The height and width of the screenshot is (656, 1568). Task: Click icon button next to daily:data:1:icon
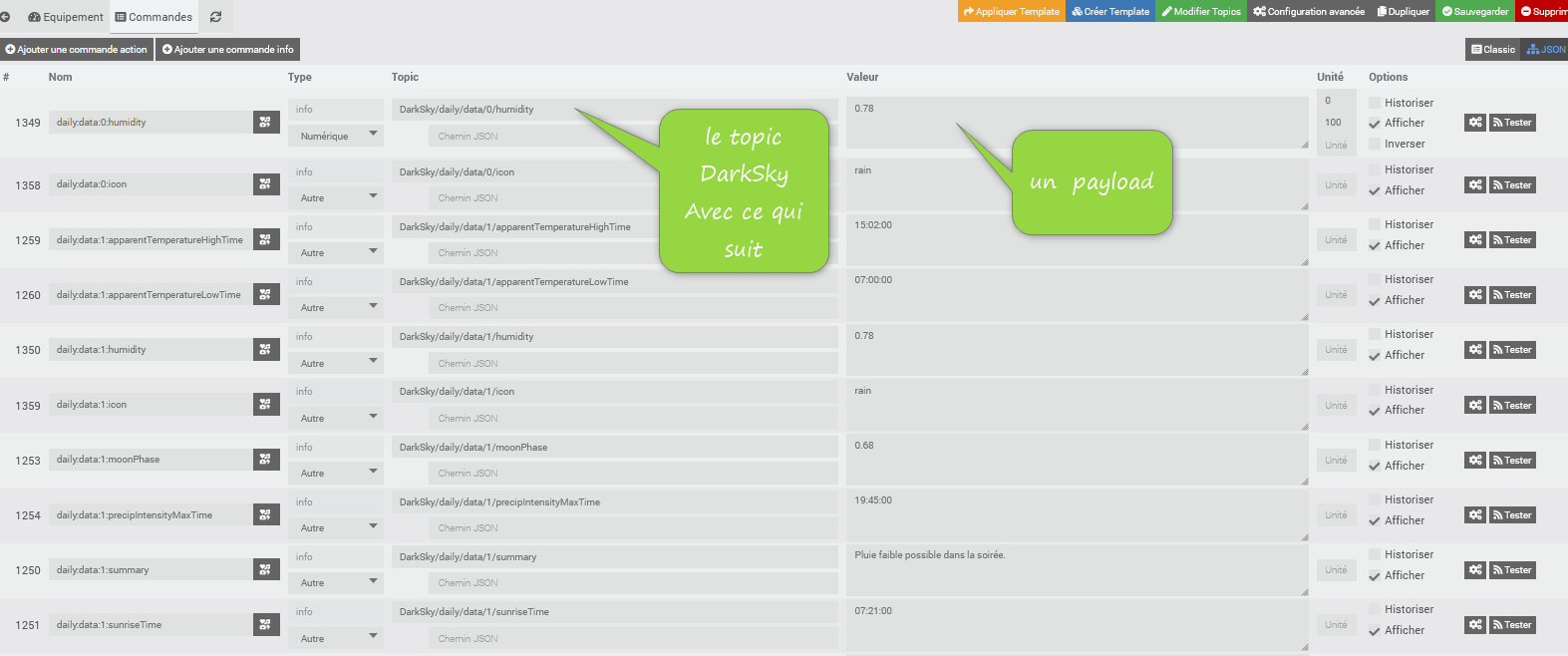point(266,405)
